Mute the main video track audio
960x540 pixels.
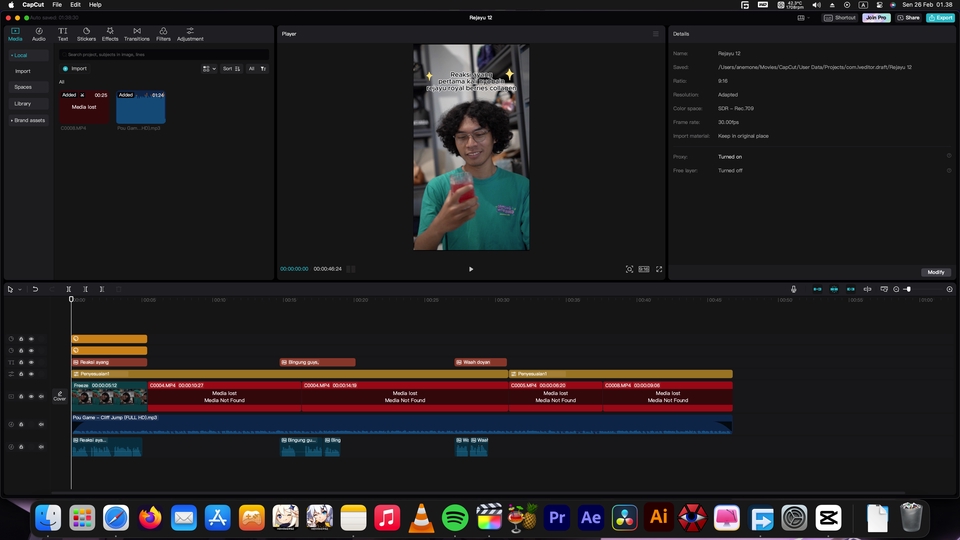click(42, 396)
